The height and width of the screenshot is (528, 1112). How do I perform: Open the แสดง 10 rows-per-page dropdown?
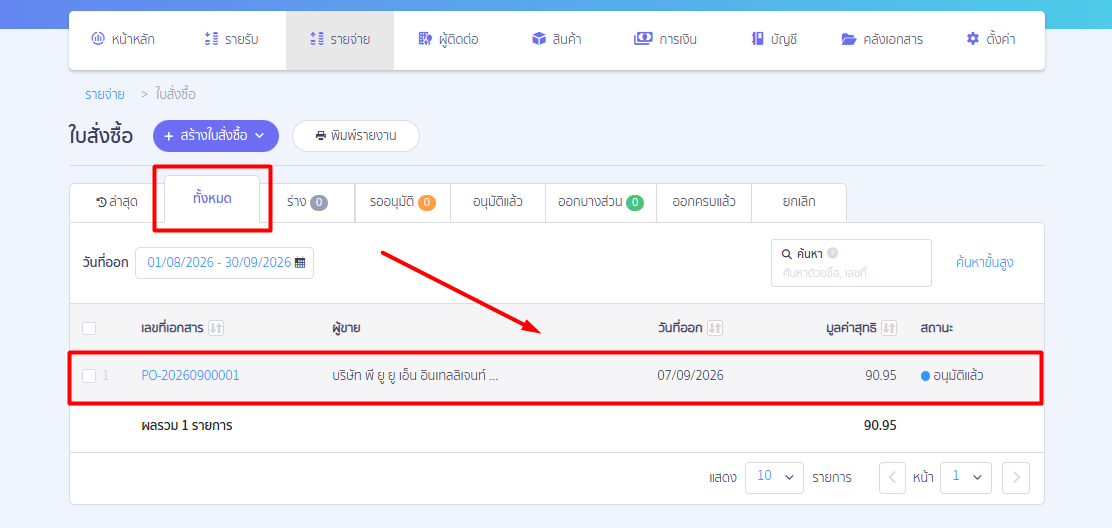click(774, 478)
